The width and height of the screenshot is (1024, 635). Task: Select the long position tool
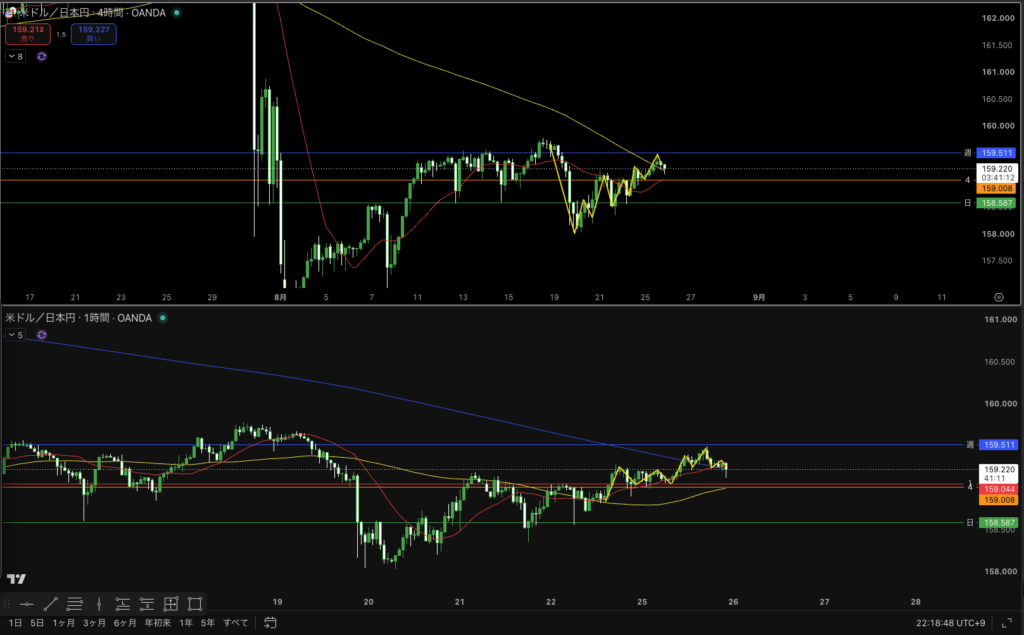123,604
